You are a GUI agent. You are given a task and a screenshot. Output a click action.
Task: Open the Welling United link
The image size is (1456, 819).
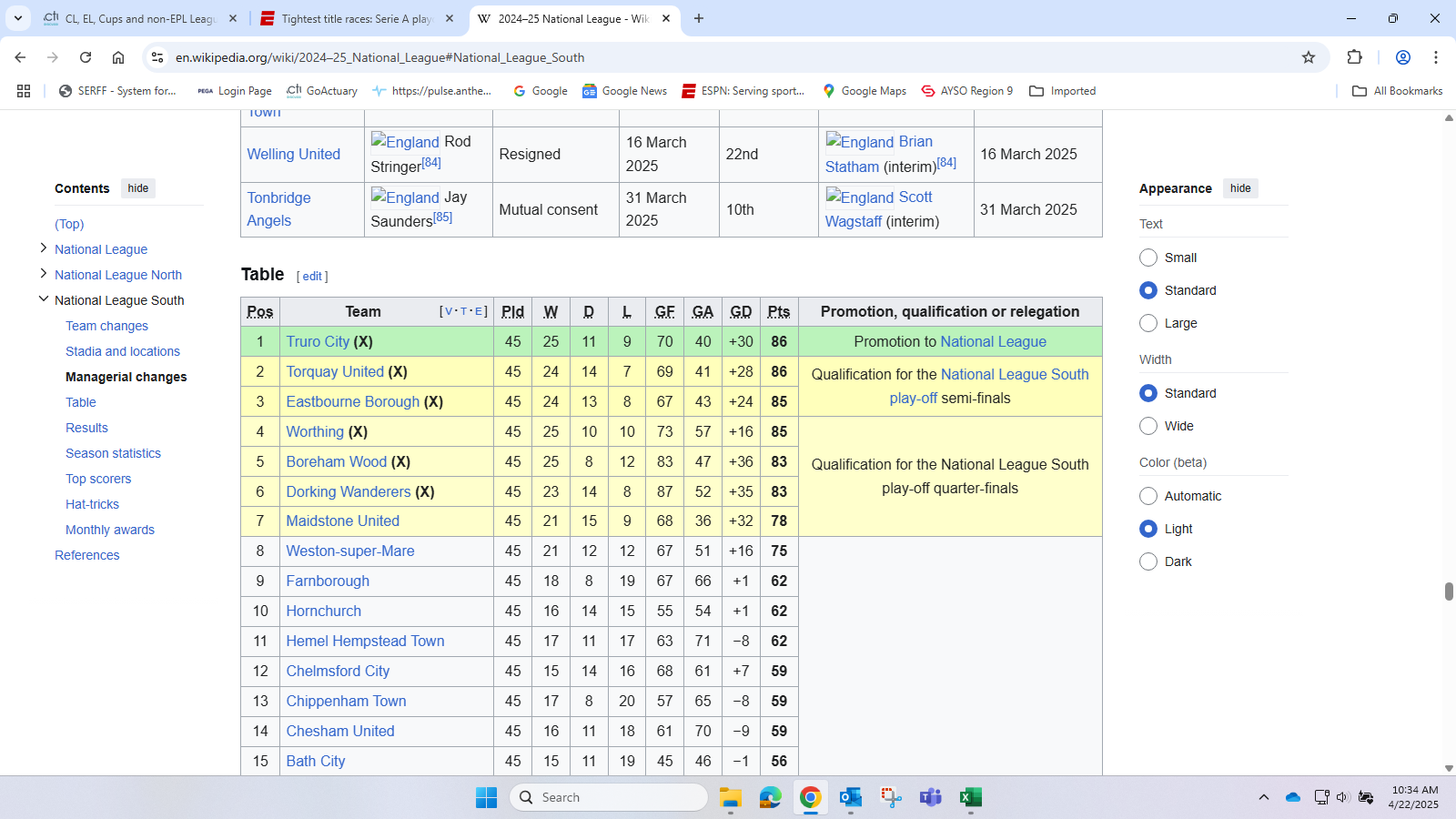294,154
